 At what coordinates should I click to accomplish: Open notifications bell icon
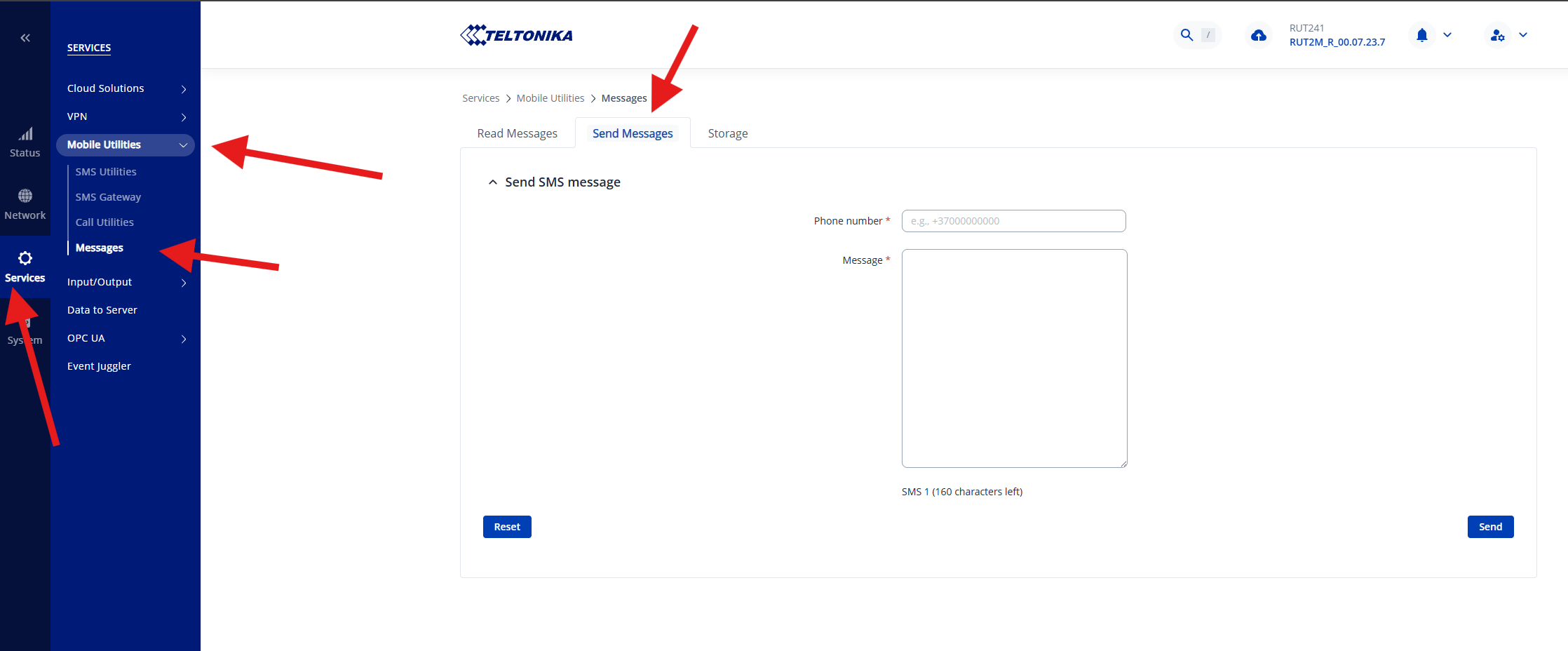[1422, 35]
